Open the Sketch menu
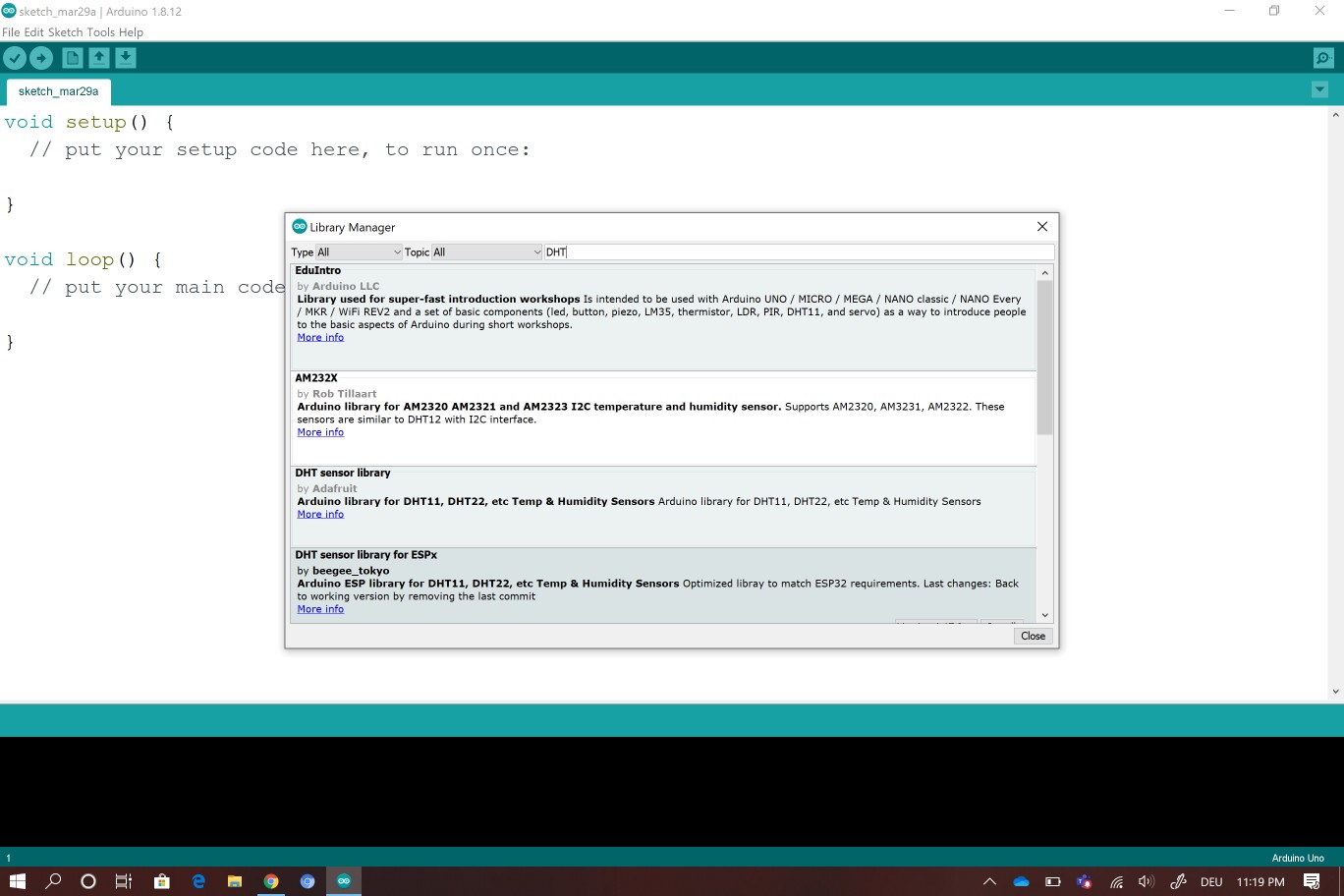The image size is (1344, 896). (x=66, y=32)
